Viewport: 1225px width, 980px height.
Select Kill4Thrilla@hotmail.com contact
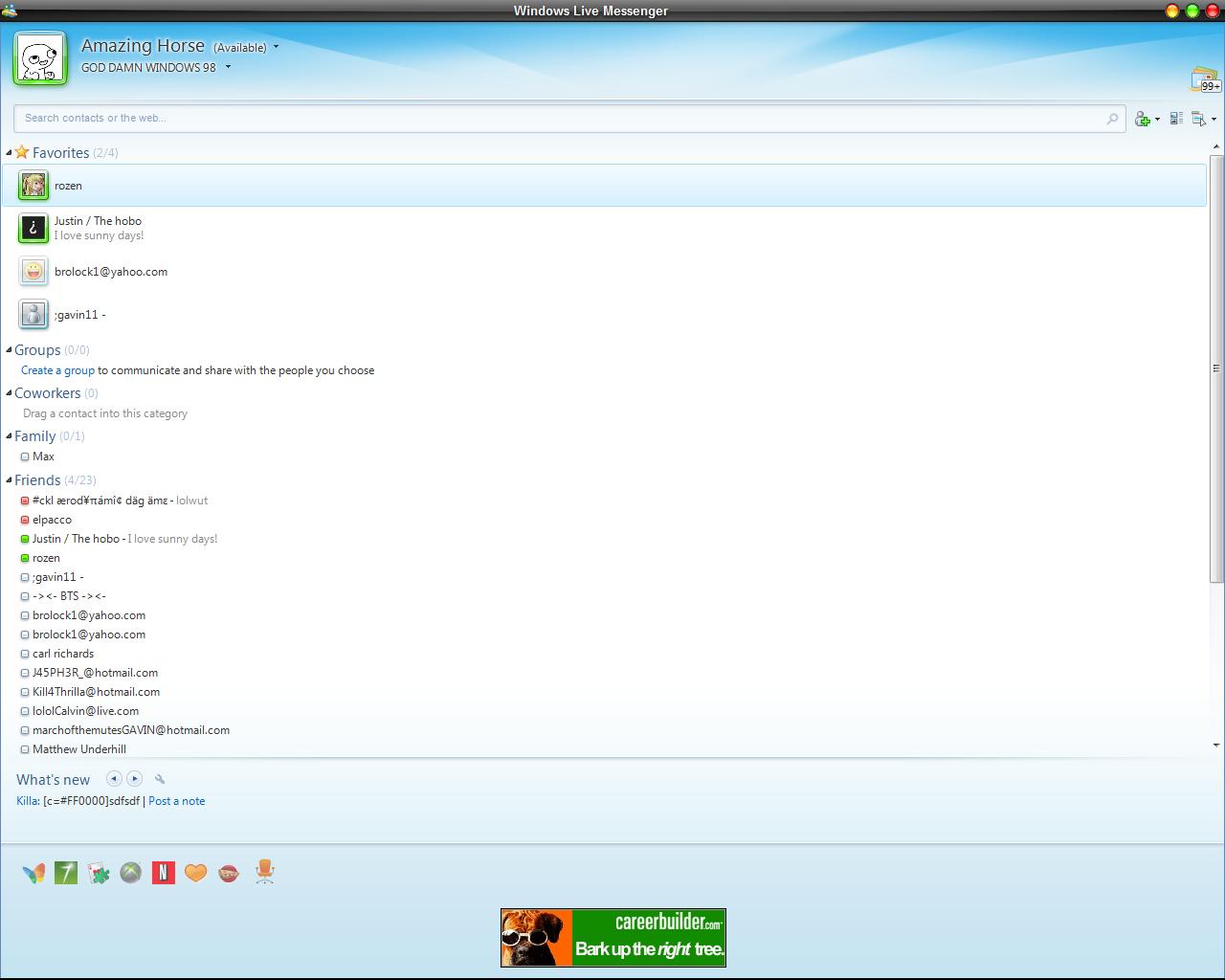tap(96, 692)
